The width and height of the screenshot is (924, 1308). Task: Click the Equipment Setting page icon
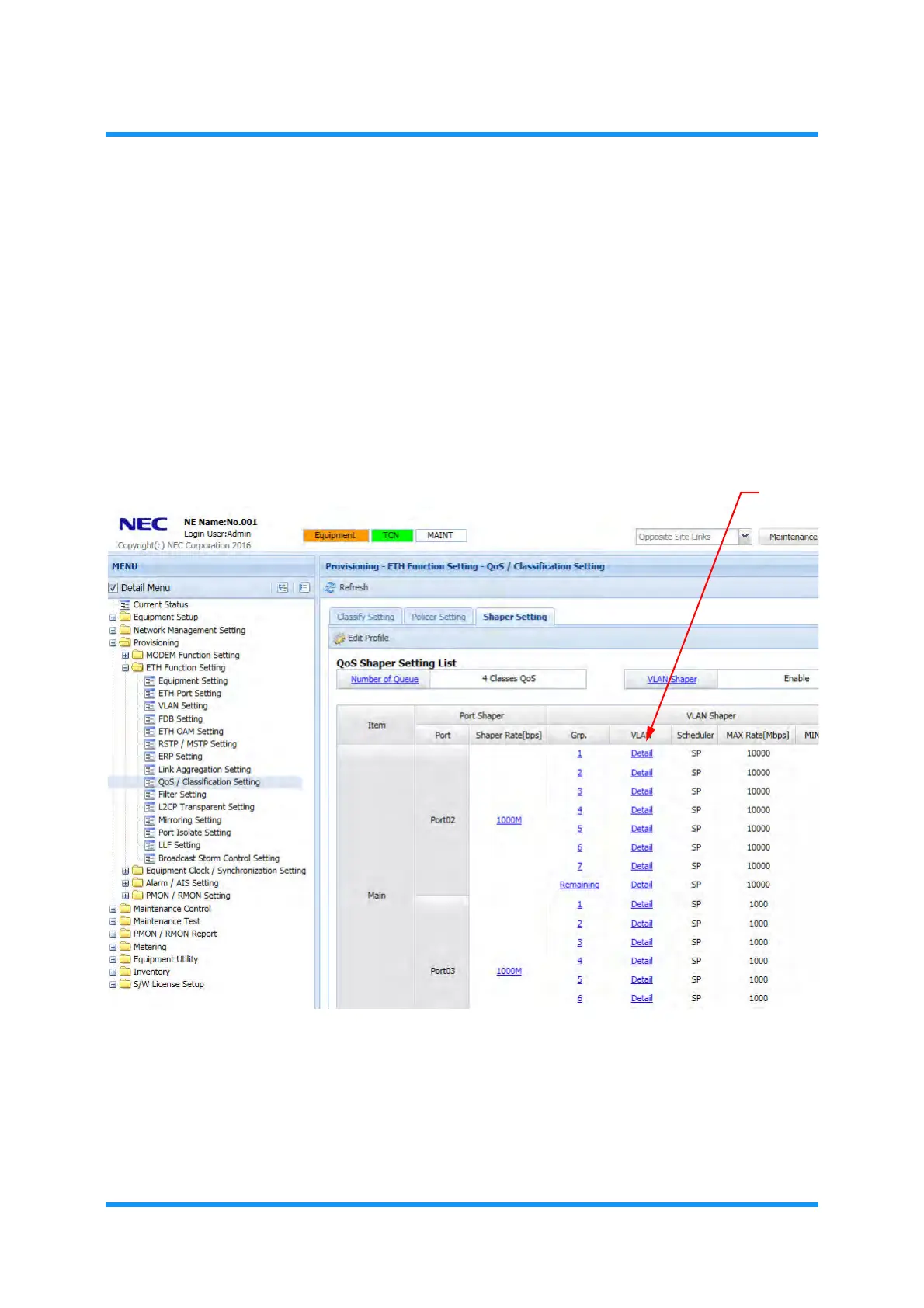click(x=150, y=681)
